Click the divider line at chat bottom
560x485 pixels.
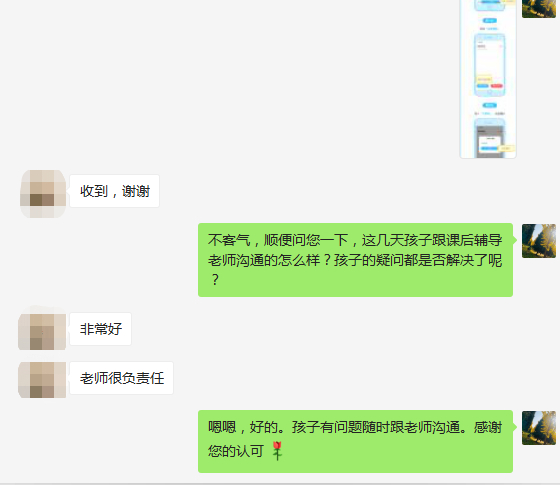coord(280,484)
